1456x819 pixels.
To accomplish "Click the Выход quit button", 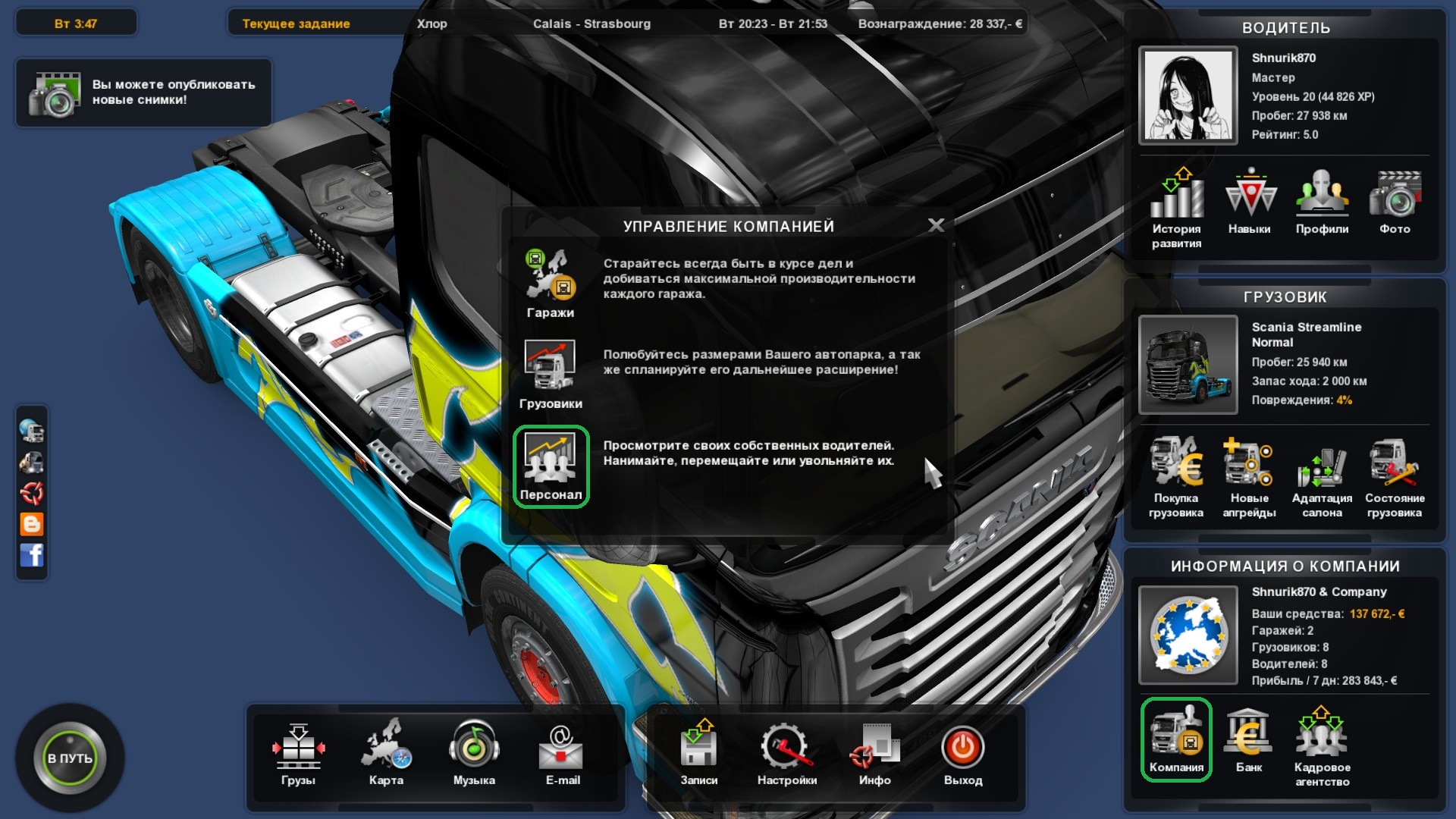I will pyautogui.click(x=962, y=749).
